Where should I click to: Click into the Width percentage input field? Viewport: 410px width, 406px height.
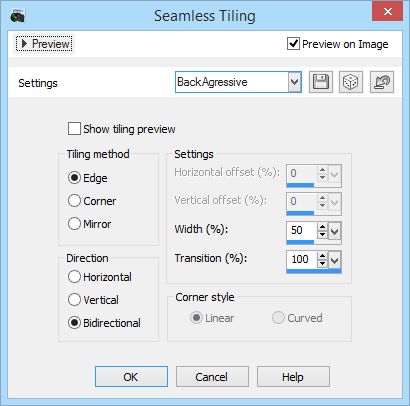tap(301, 230)
